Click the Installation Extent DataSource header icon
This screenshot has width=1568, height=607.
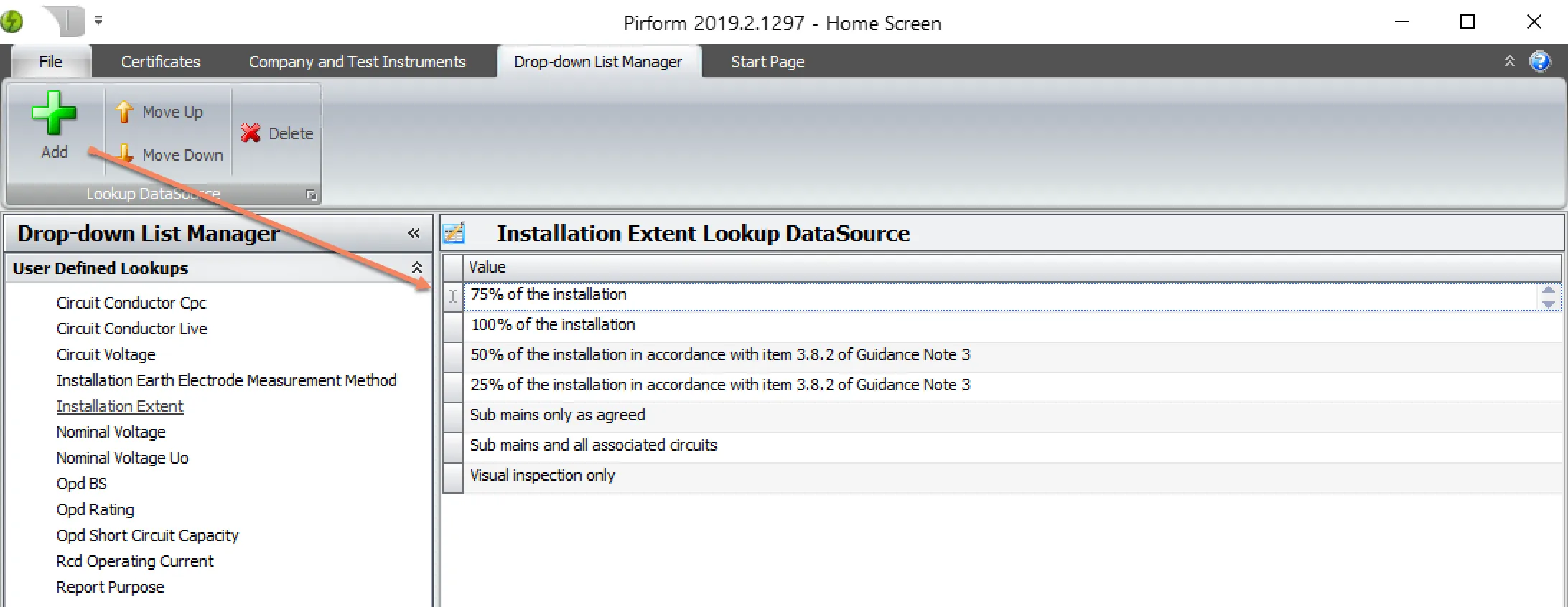click(454, 233)
